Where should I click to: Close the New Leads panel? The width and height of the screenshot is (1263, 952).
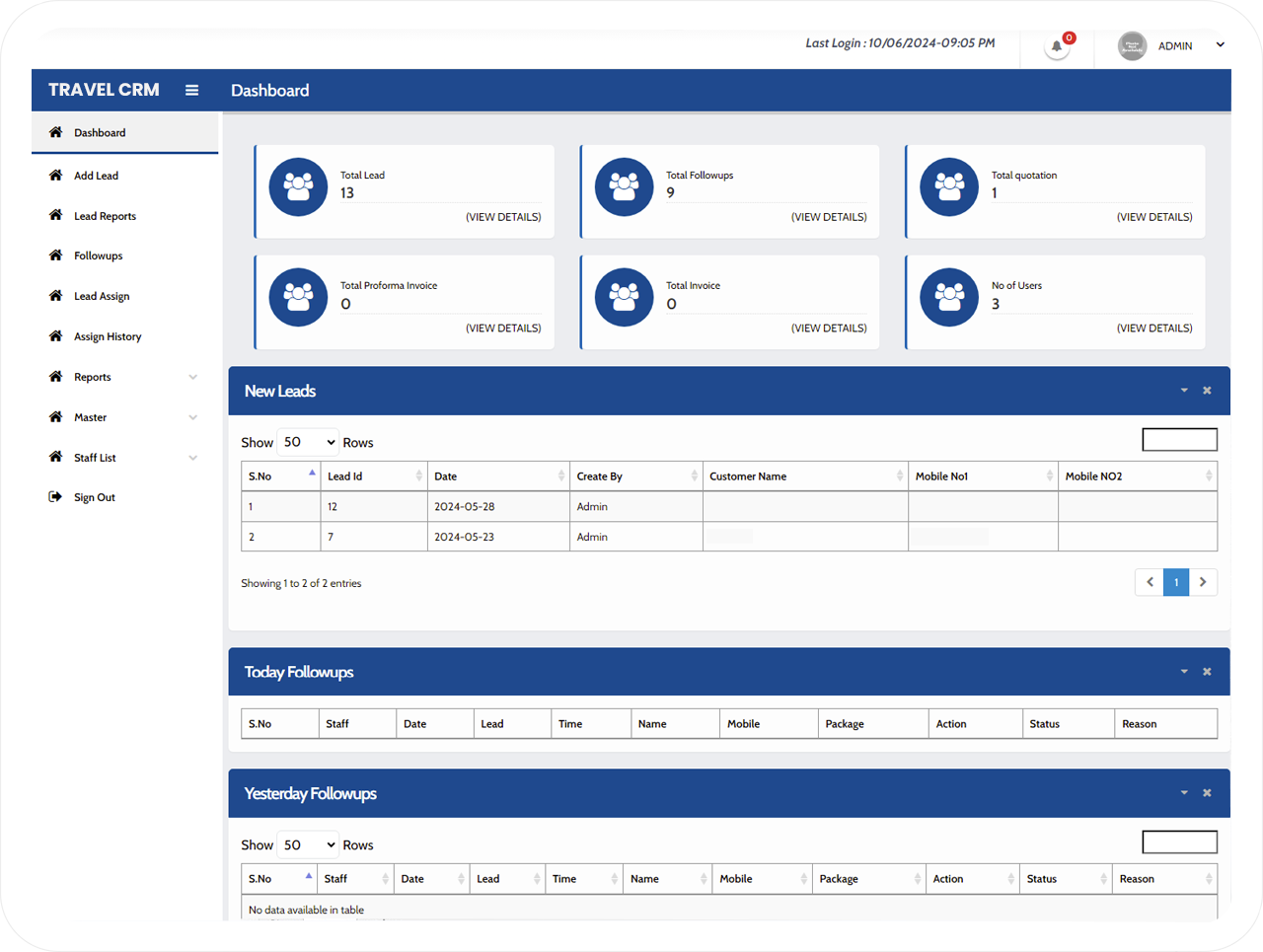point(1207,391)
